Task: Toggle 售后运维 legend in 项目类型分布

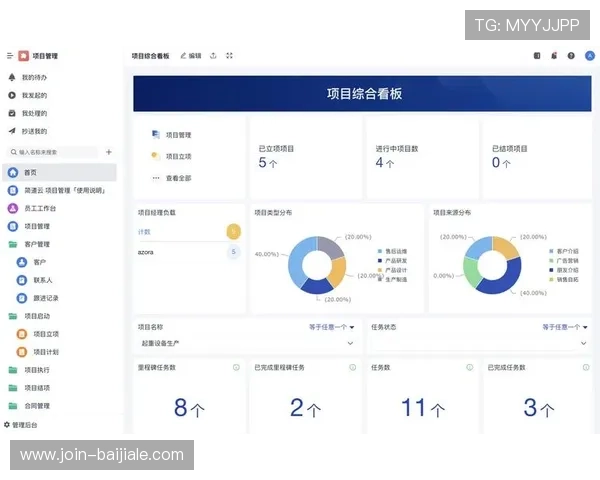Action: (392, 251)
